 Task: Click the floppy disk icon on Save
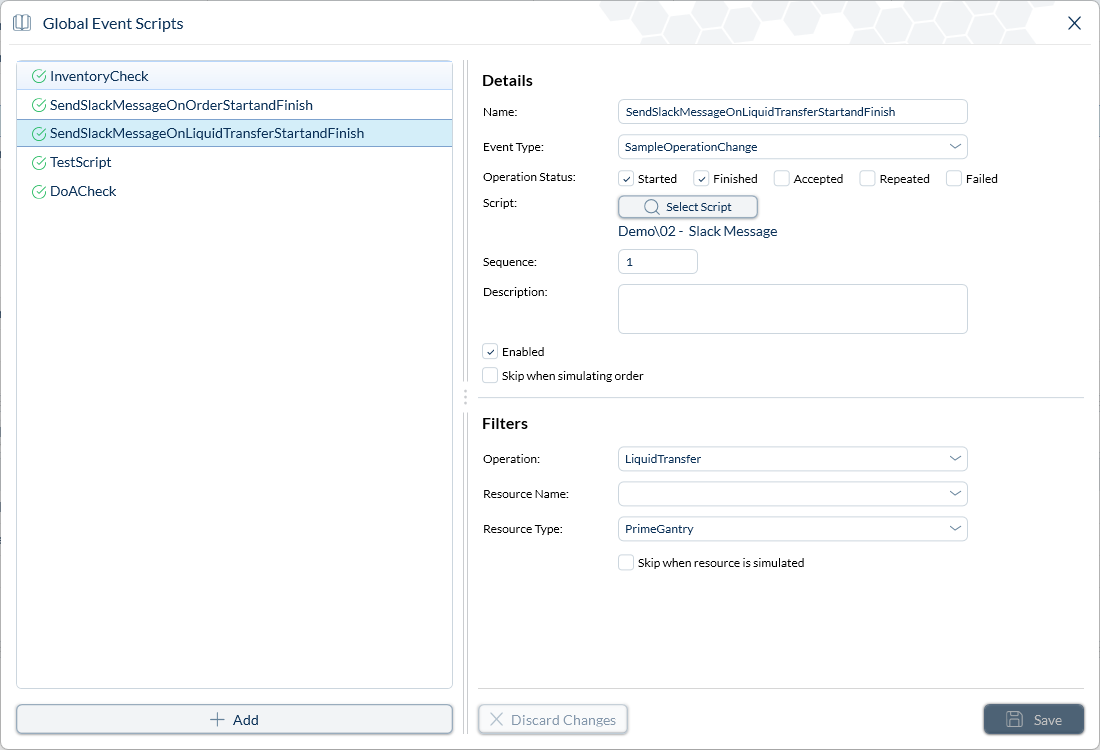(x=1014, y=719)
